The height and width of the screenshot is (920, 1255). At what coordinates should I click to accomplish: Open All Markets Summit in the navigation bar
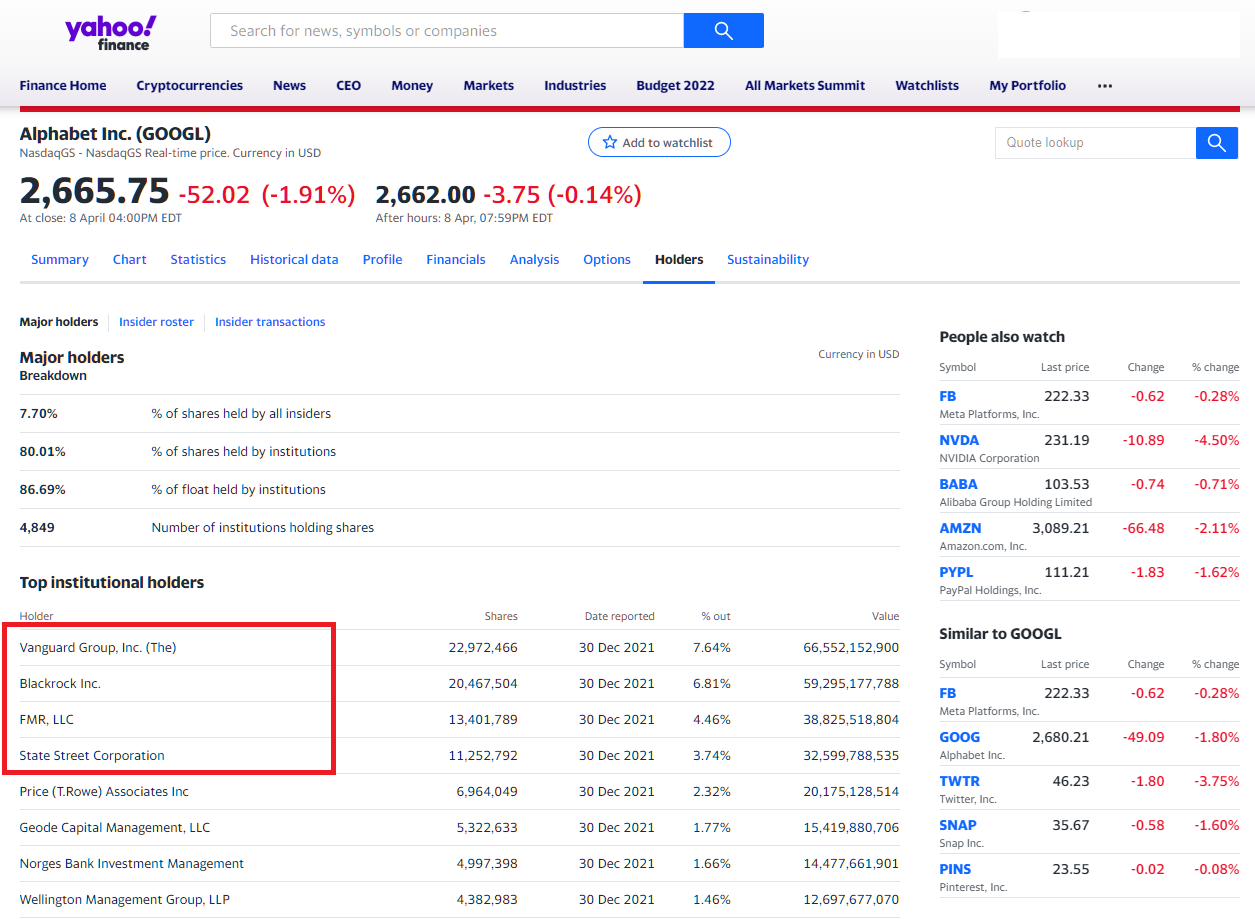(x=805, y=86)
